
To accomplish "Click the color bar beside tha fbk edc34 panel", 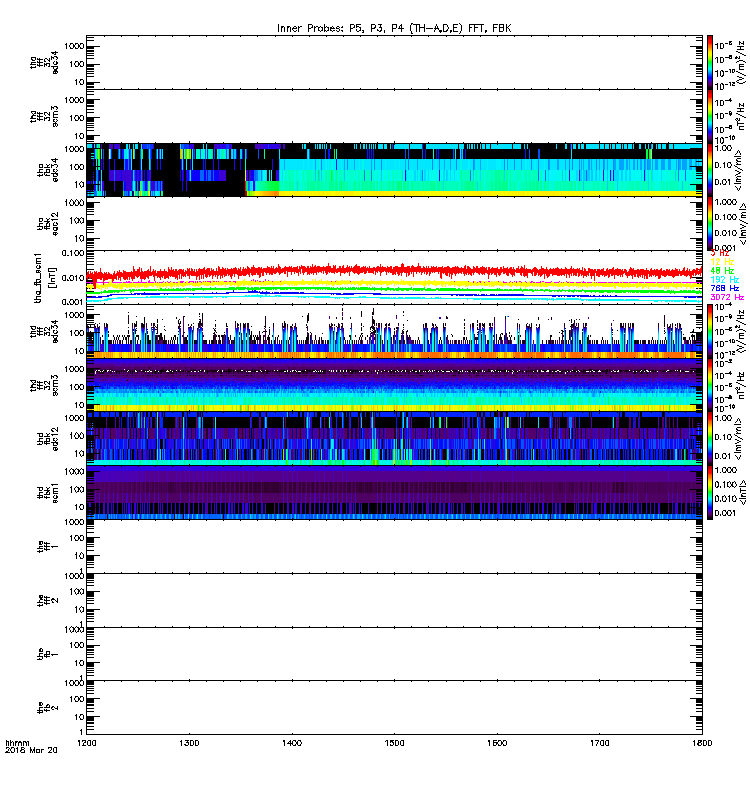I will coord(710,170).
